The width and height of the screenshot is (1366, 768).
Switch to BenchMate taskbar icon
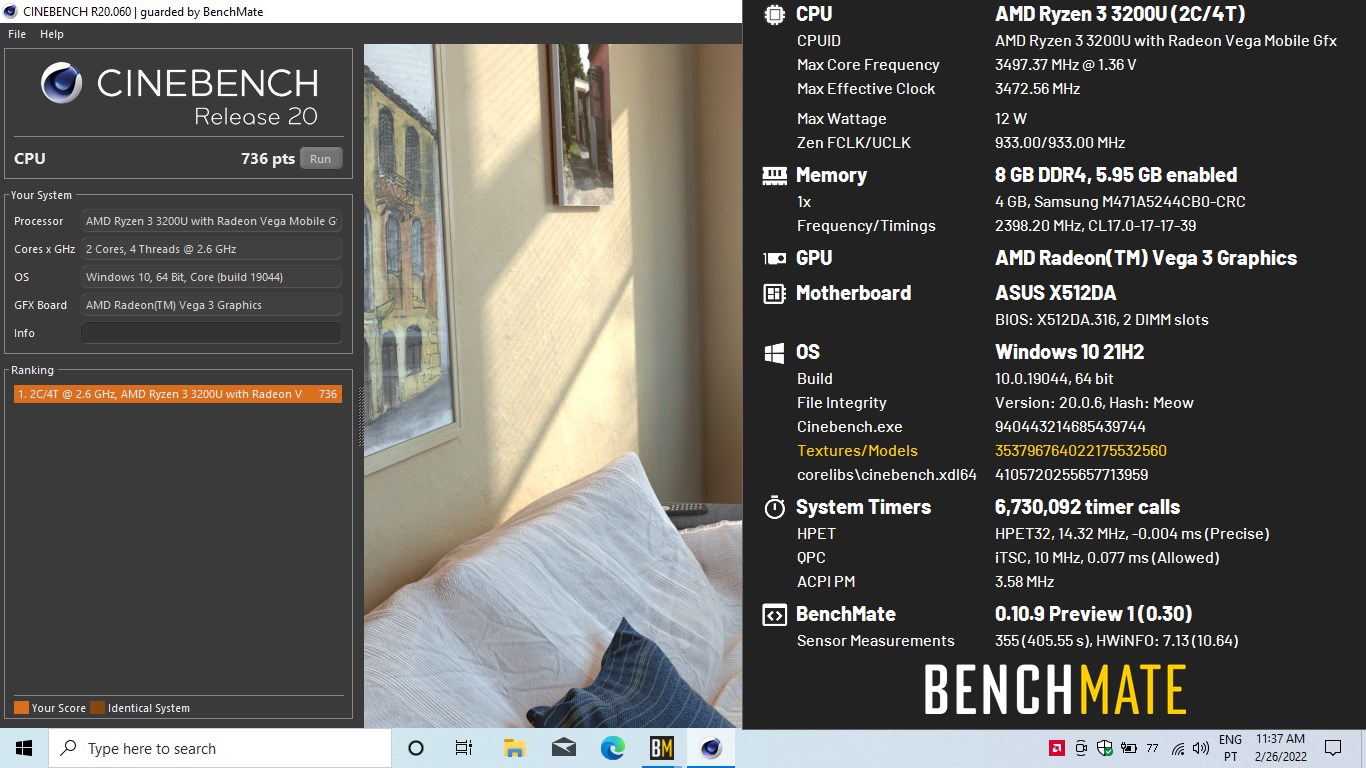click(661, 748)
